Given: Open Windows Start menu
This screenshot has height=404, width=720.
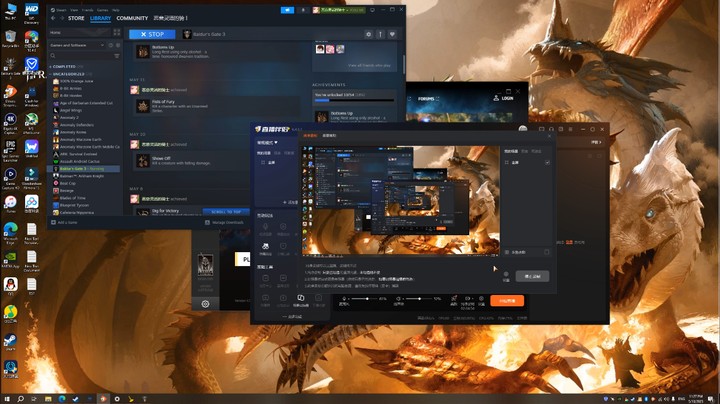Looking at the screenshot, I should coord(7,399).
